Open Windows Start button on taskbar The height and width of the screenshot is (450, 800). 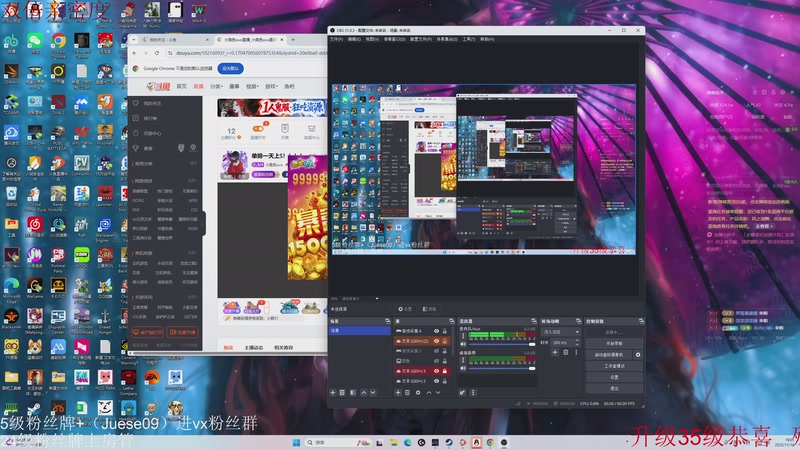point(296,442)
